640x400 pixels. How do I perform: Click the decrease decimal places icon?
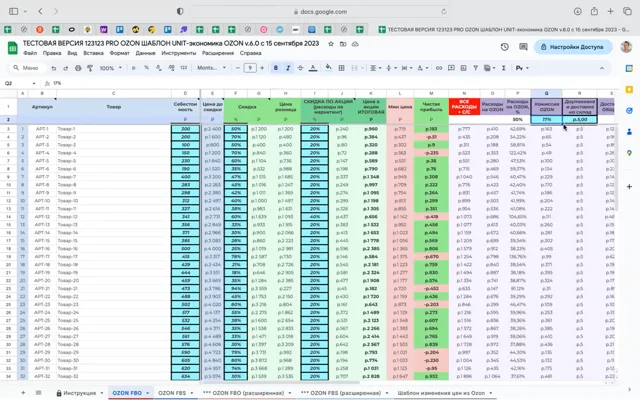pos(159,68)
